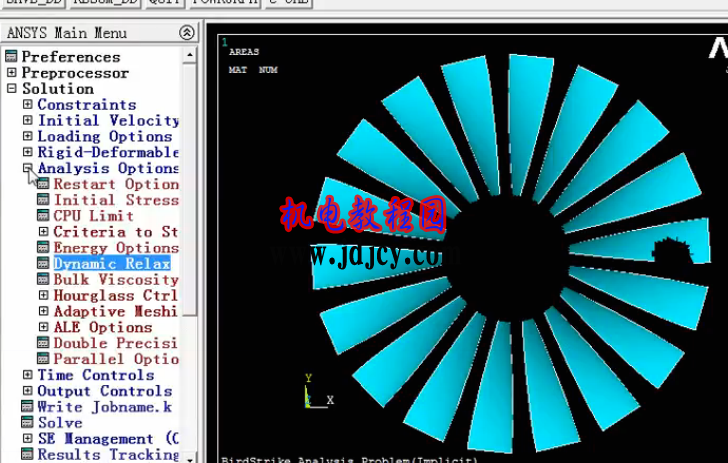Expand the Constraints node
728x463 pixels.
[x=27, y=104]
